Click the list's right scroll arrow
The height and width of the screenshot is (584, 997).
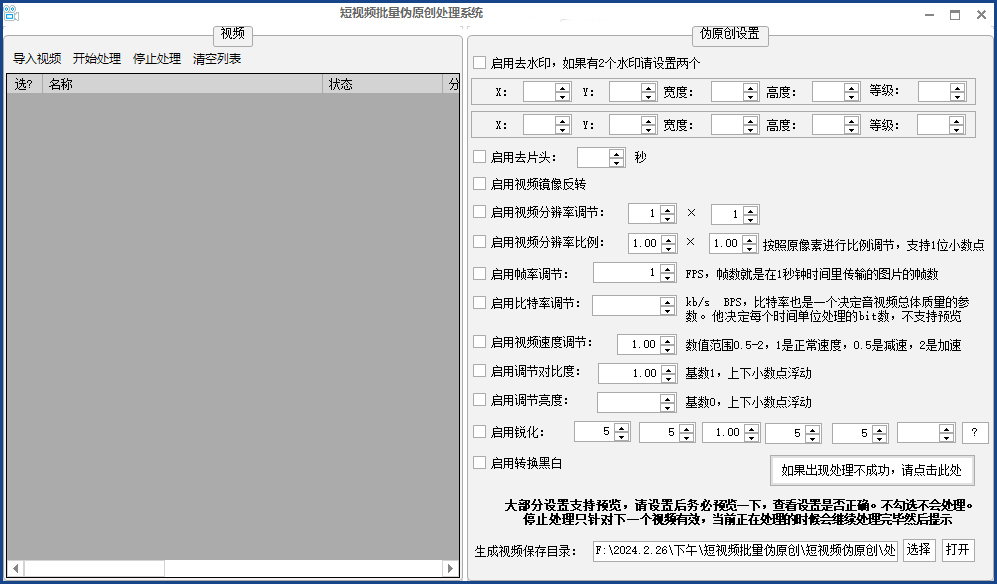tap(450, 568)
